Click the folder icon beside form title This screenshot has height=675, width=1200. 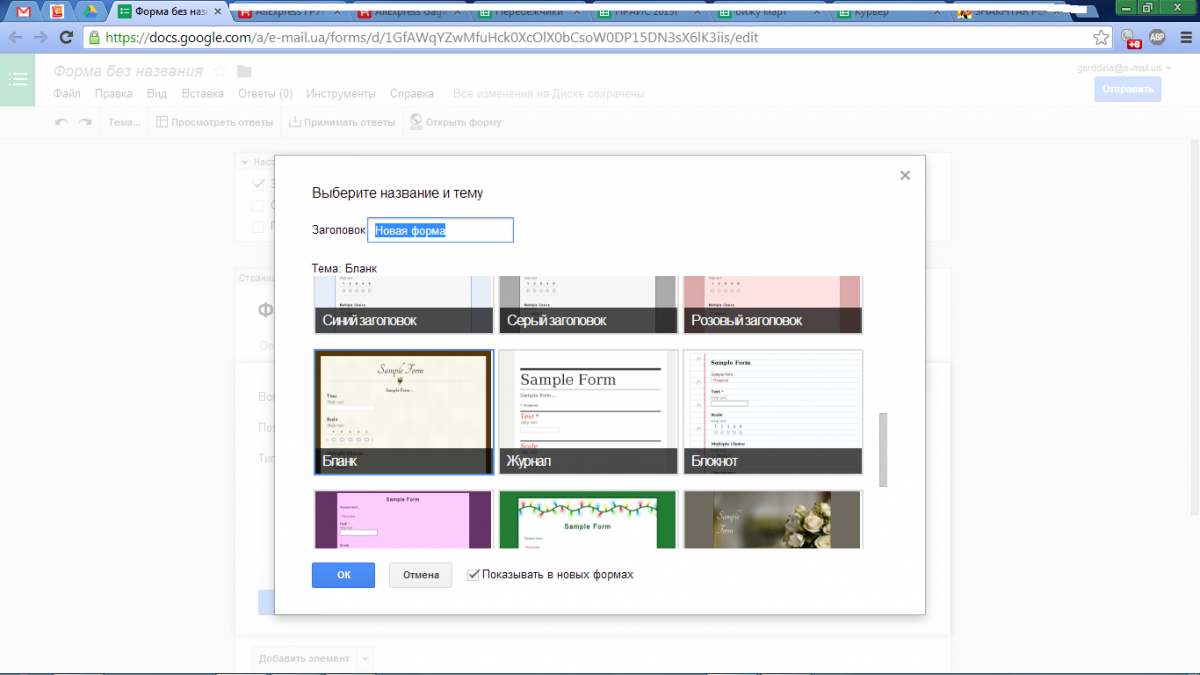(244, 71)
